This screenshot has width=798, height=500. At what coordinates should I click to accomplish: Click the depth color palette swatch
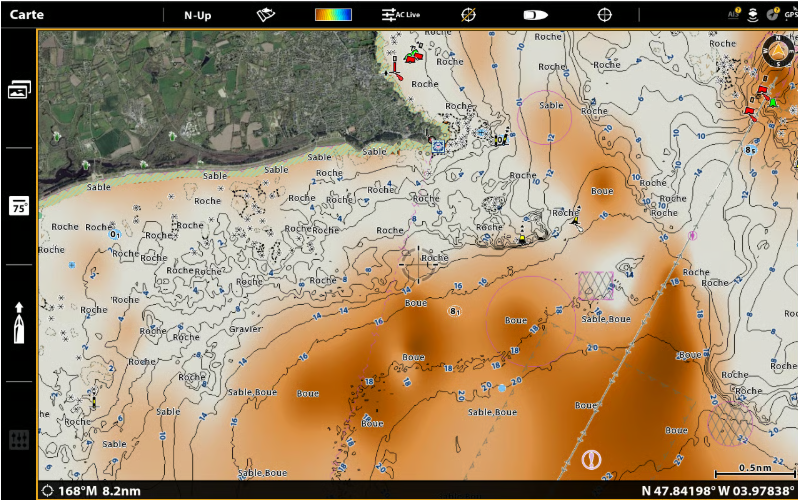(333, 14)
